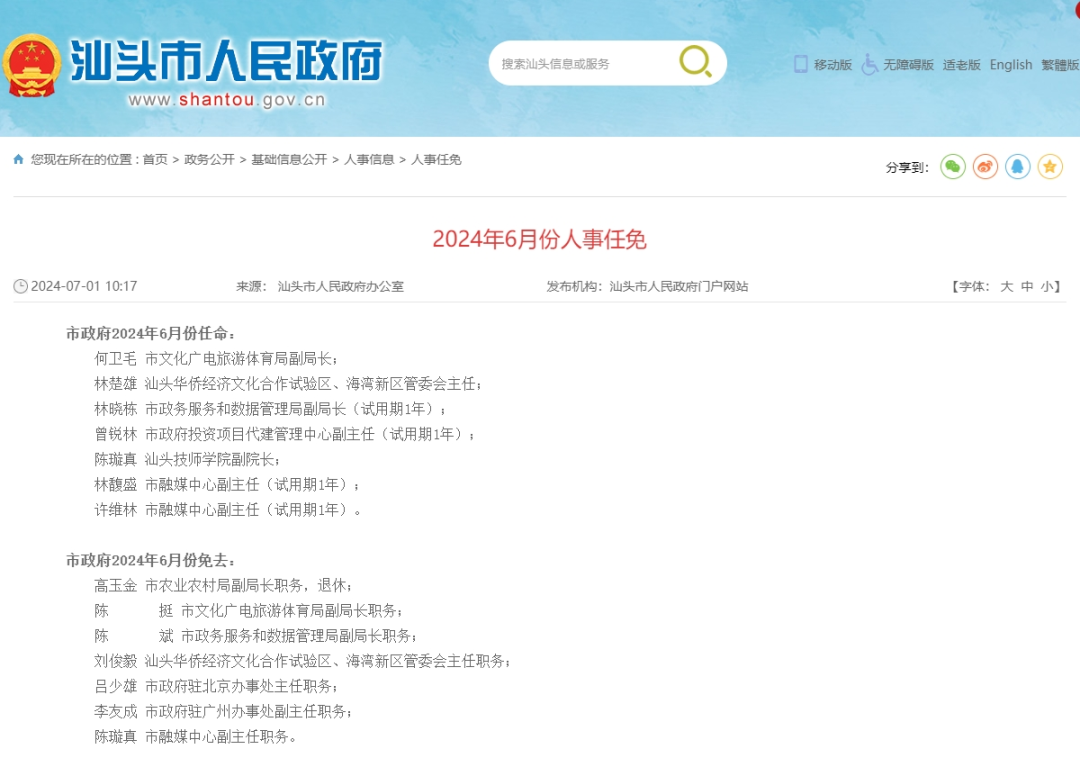Click the magnifier search icon
Viewport: 1080px width, 758px height.
[695, 62]
